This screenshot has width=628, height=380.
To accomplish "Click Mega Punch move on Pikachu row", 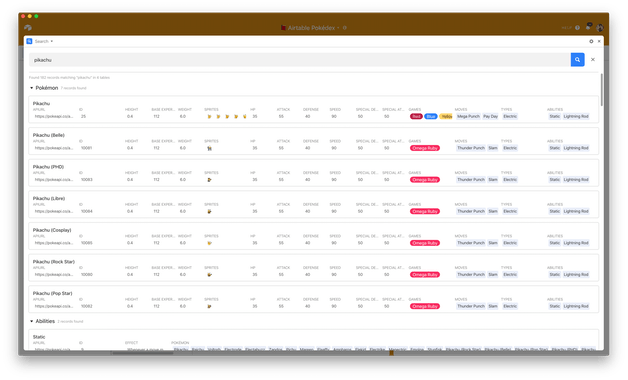I will pos(468,117).
